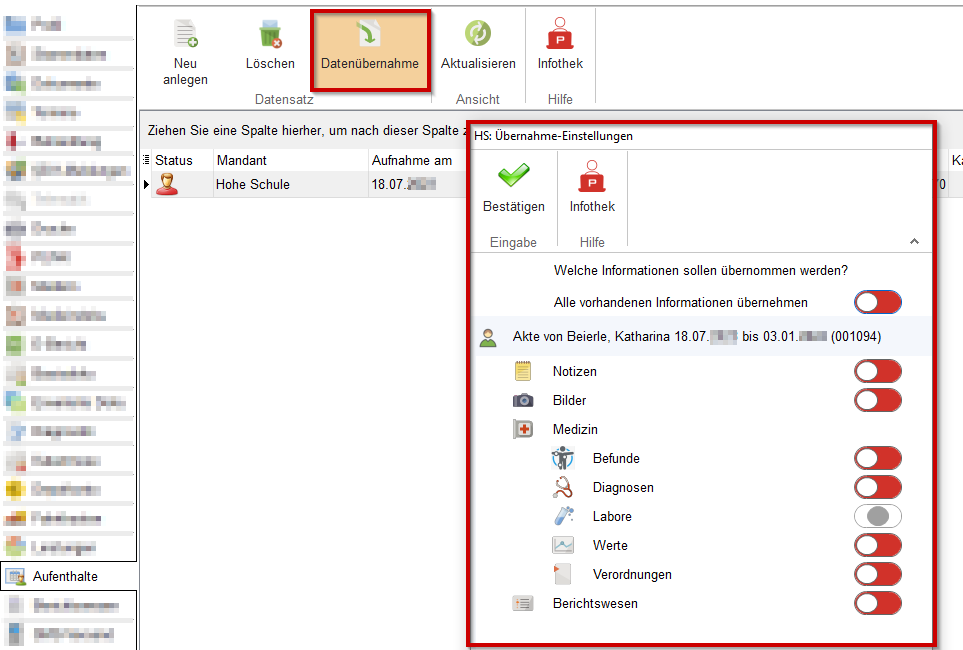The width and height of the screenshot is (963, 650).
Task: Click the Aufnahme am column header
Action: 411,160
